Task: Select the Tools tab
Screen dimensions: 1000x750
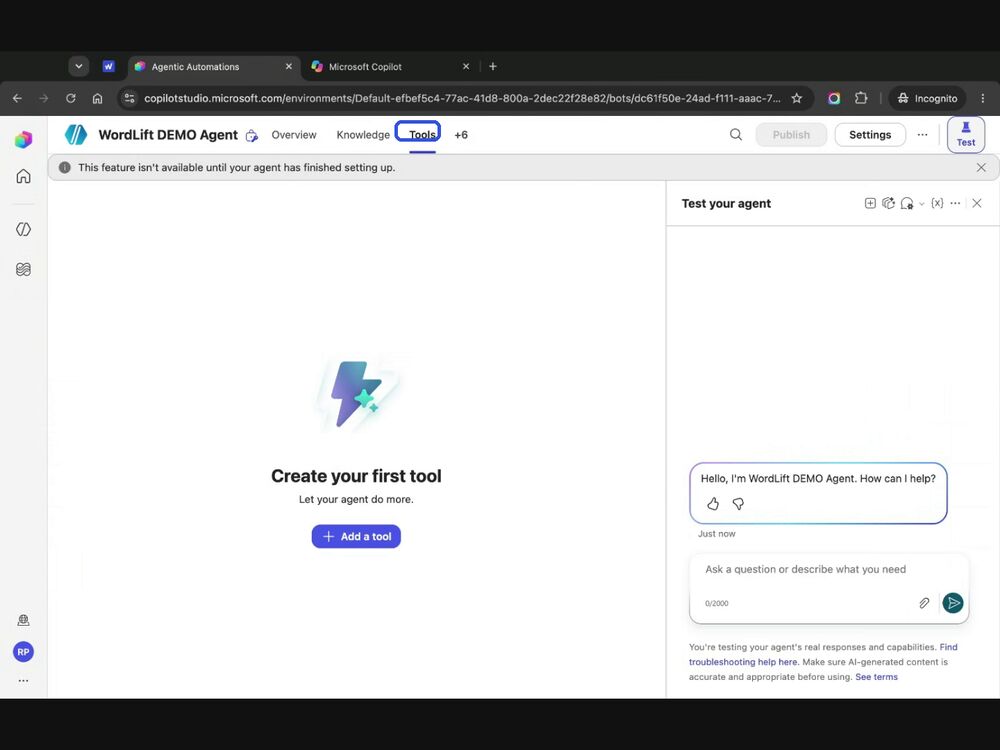Action: 422,135
